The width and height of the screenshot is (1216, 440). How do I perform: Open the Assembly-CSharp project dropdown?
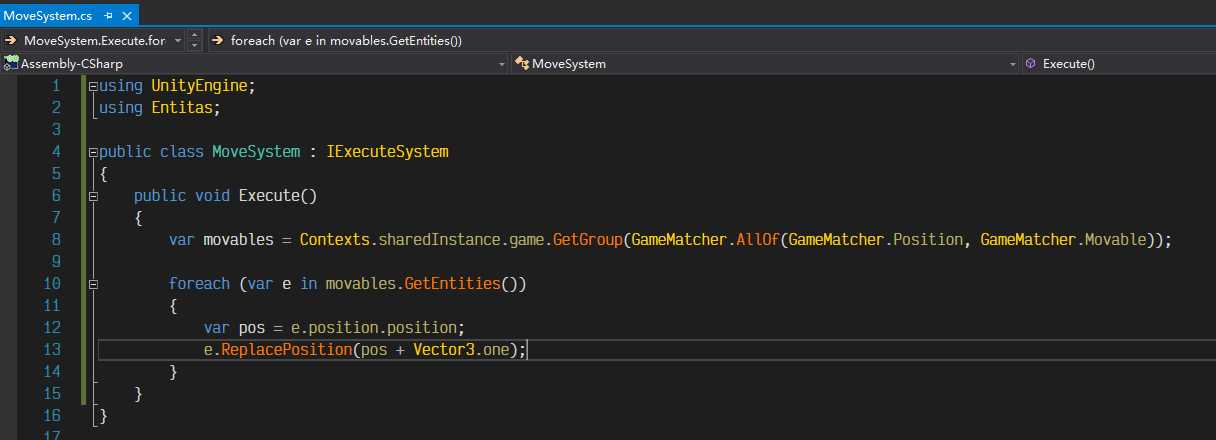click(x=254, y=63)
